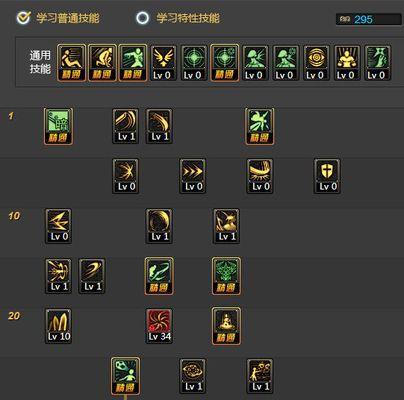Select the bird-shaped Lv 0 skill at level 10
This screenshot has height=400, width=404.
tap(59, 226)
